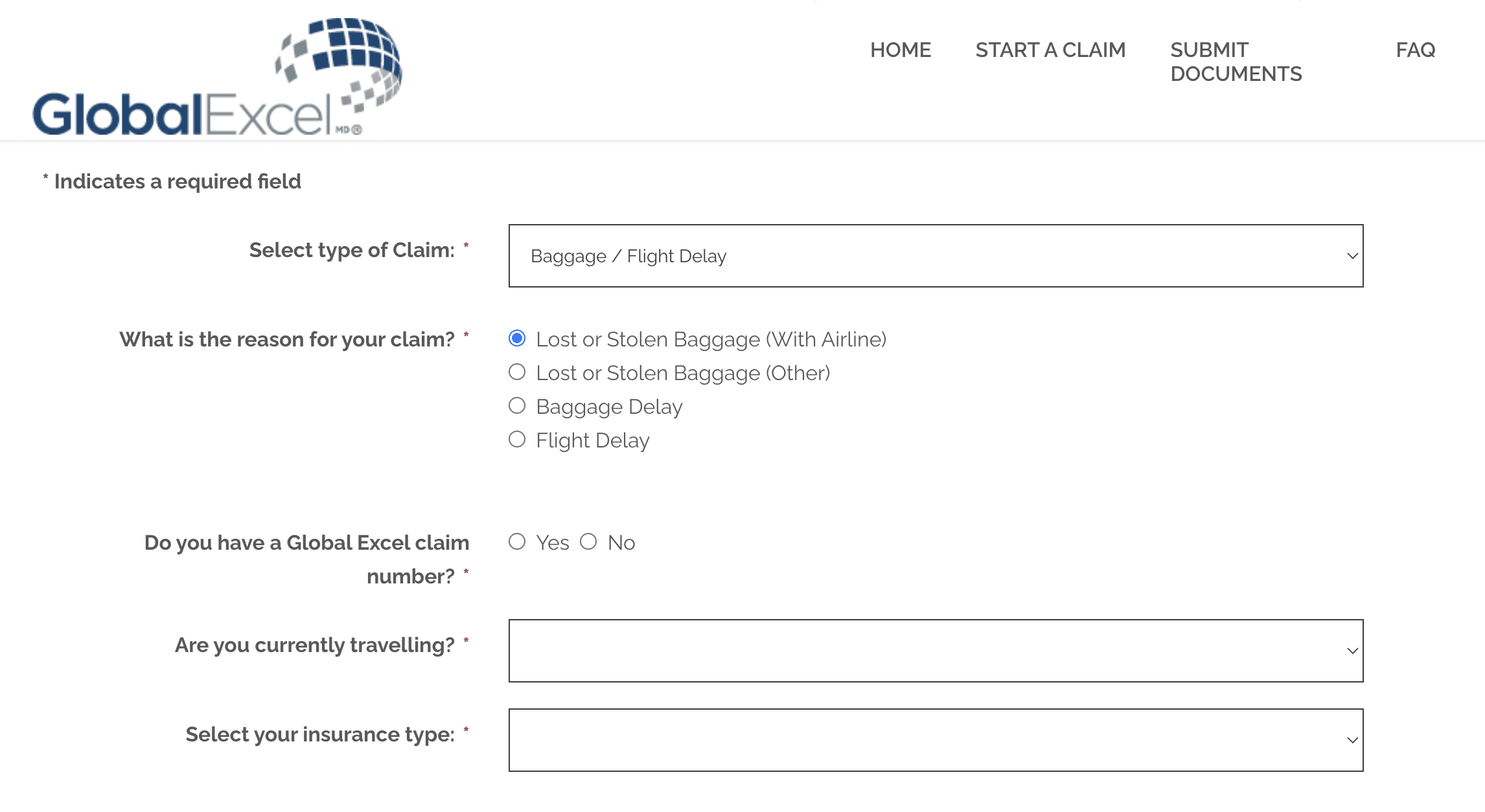Click the 'Are you currently travelling?' label text
The height and width of the screenshot is (812, 1485).
[314, 645]
